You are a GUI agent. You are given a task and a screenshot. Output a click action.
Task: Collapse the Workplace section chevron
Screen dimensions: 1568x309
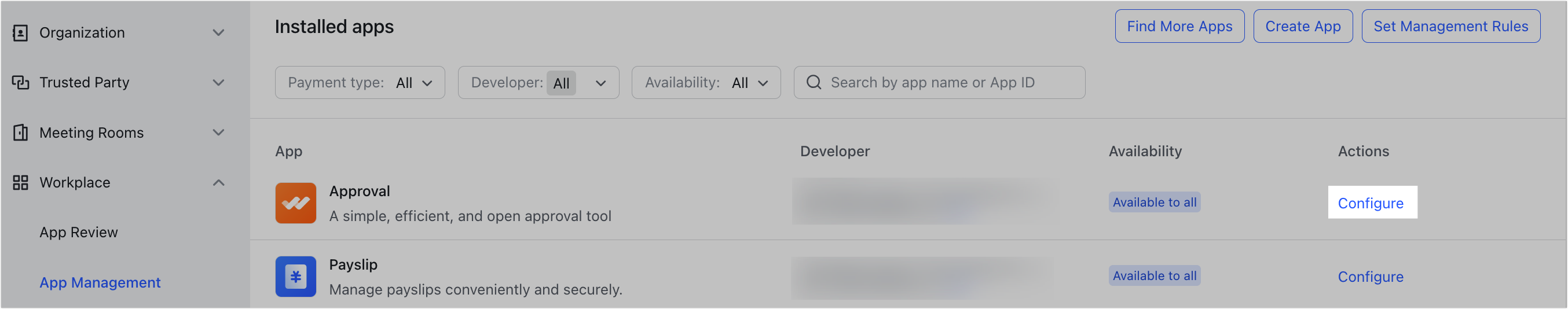[x=218, y=182]
